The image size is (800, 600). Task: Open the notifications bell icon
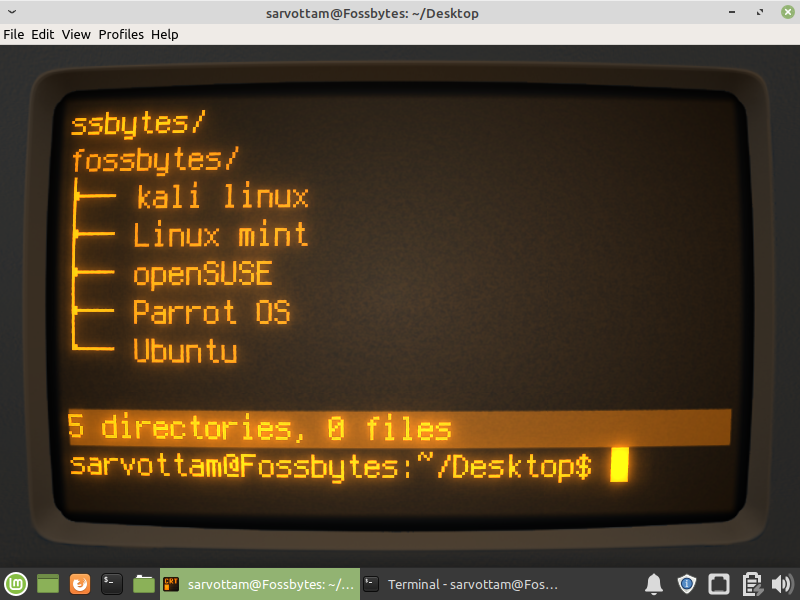click(x=654, y=584)
